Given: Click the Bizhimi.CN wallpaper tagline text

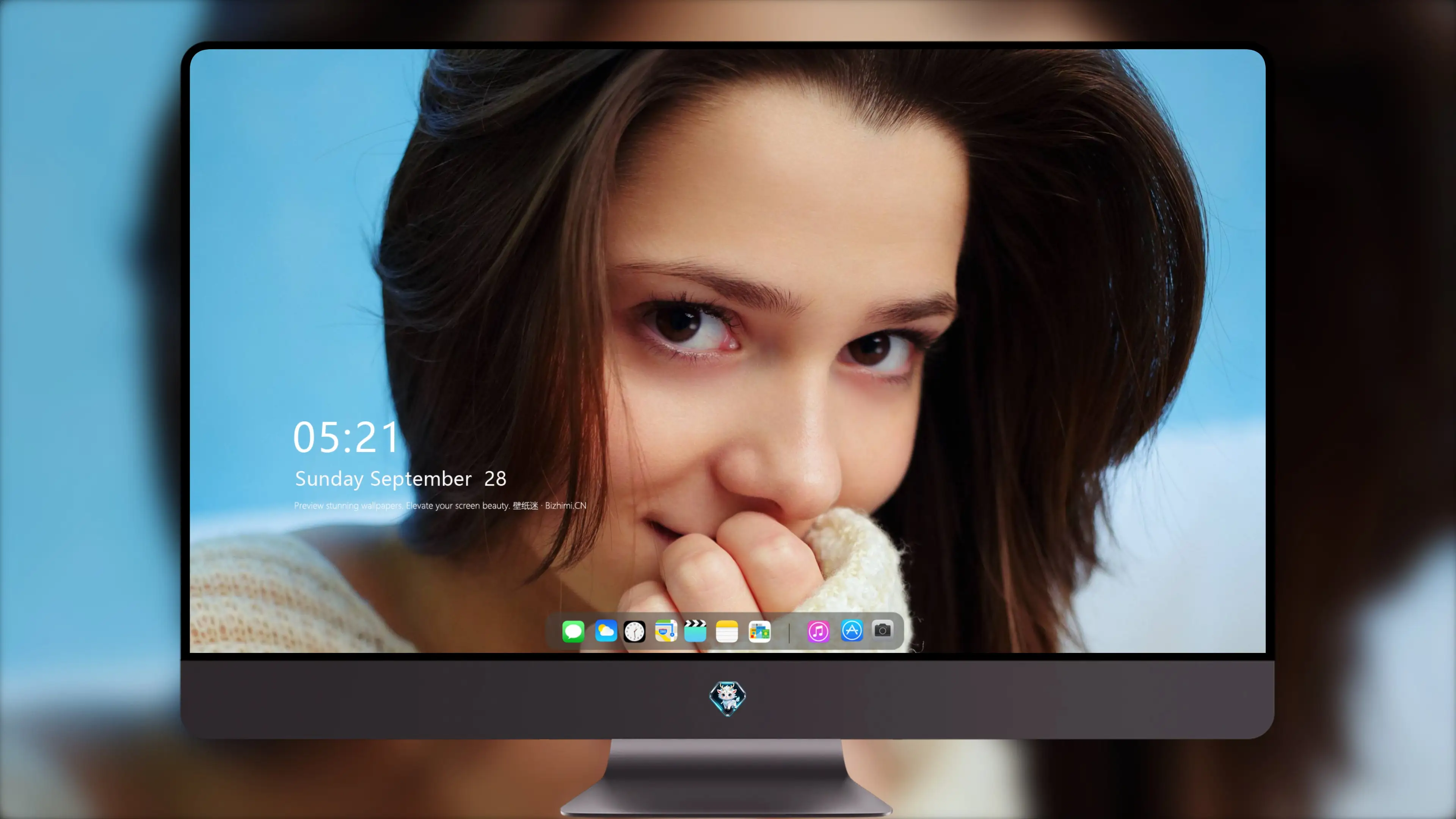Looking at the screenshot, I should tap(440, 505).
